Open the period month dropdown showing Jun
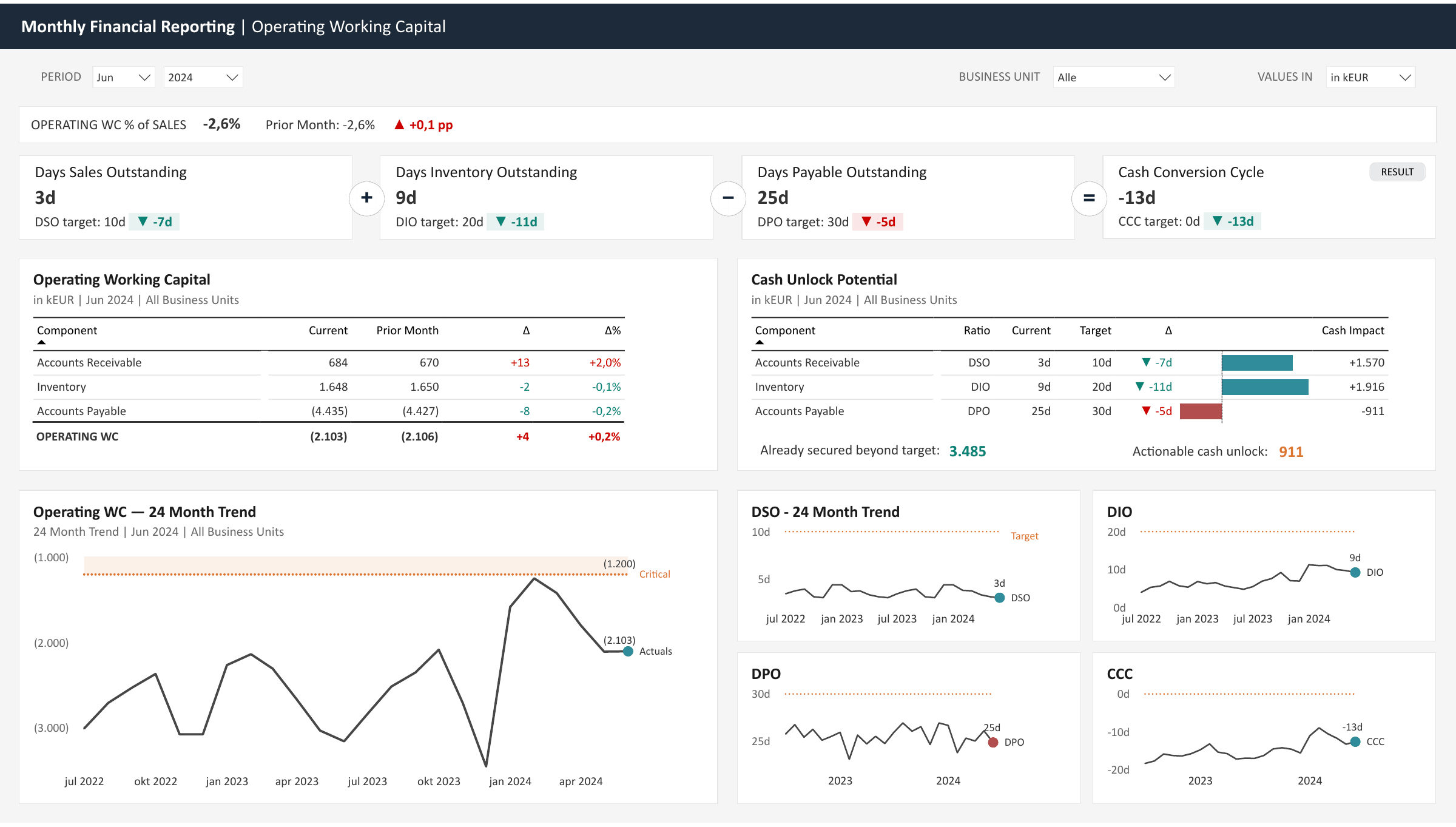1456x827 pixels. (x=124, y=77)
